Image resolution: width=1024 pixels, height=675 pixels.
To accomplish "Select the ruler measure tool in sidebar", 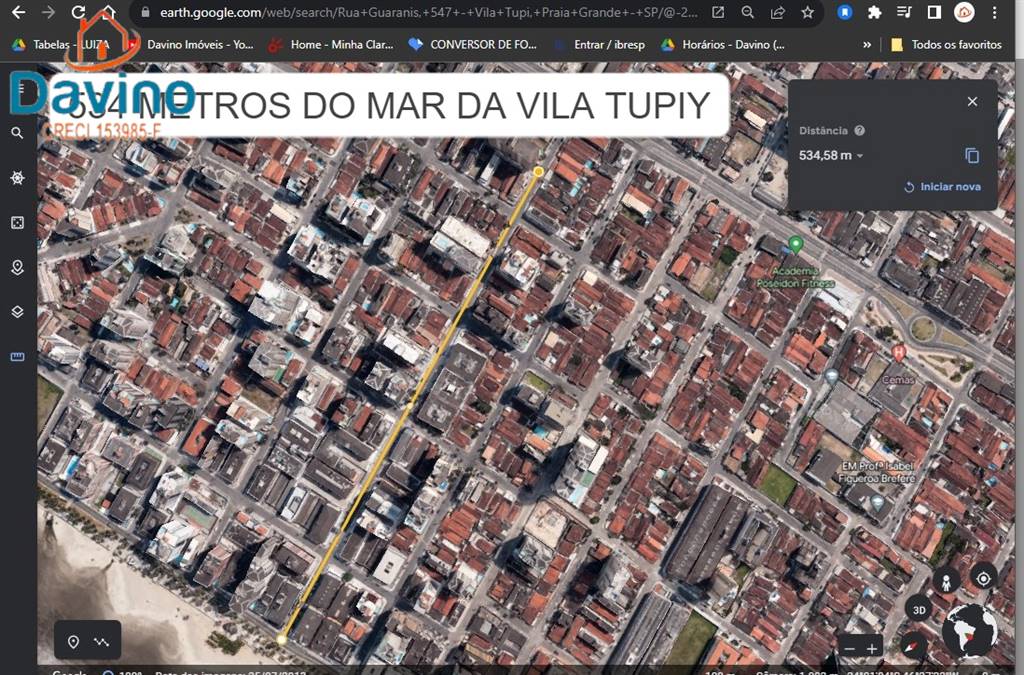I will (x=18, y=356).
